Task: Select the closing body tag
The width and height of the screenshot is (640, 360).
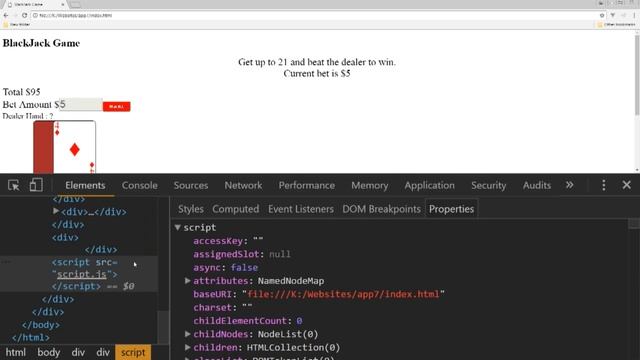Action: tap(41, 325)
